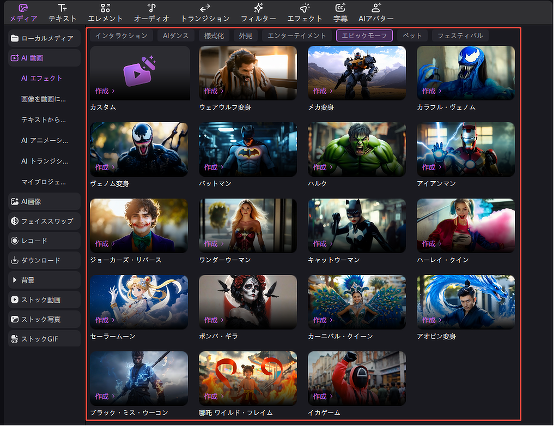The image size is (554, 426).
Task: Click the レコード sidebar icon
Action: click(14, 241)
